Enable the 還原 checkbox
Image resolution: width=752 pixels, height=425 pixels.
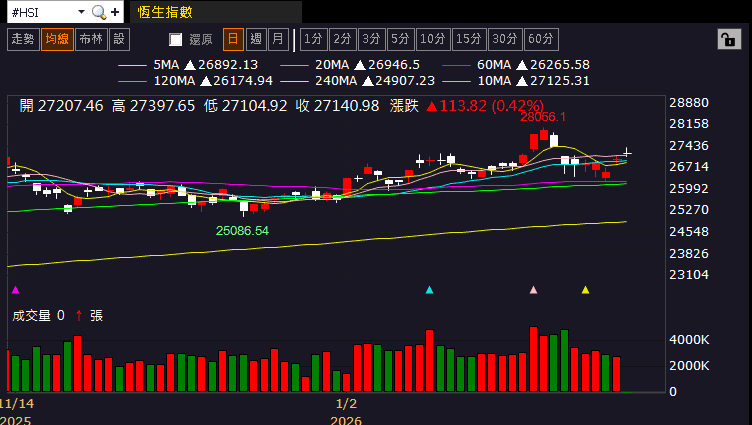click(x=176, y=39)
